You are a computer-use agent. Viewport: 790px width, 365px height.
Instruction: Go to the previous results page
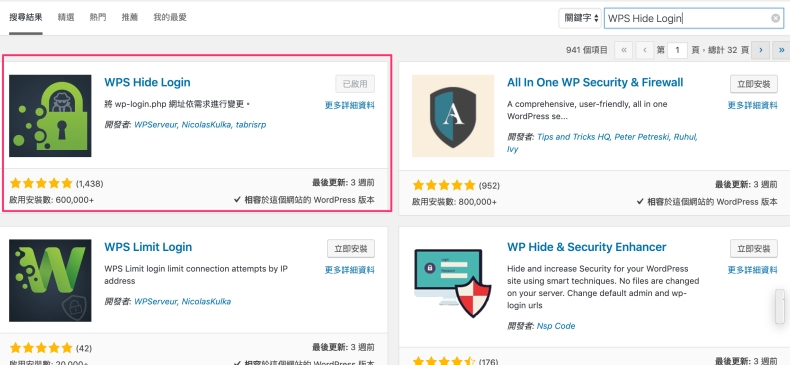(644, 50)
